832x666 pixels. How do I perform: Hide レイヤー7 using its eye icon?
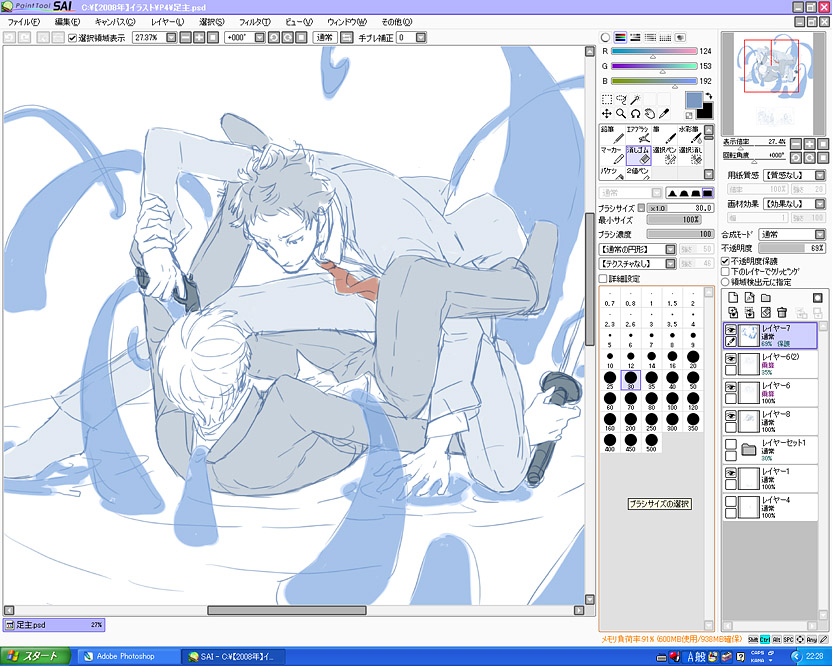pos(731,330)
